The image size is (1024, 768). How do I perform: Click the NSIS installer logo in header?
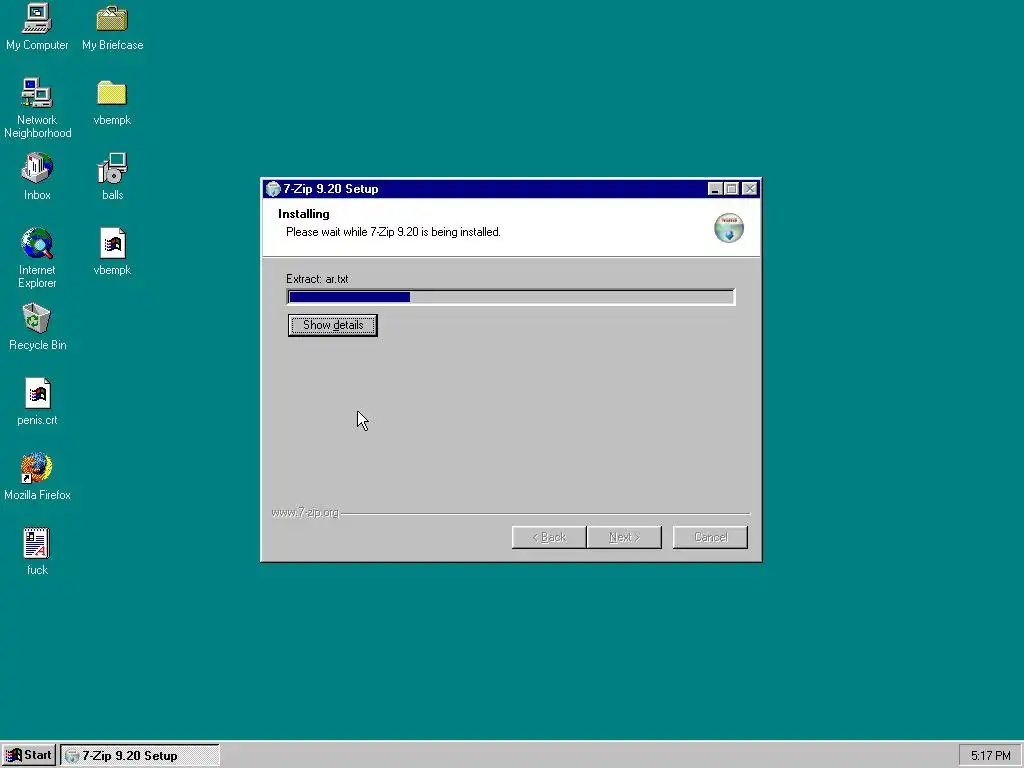coord(729,228)
